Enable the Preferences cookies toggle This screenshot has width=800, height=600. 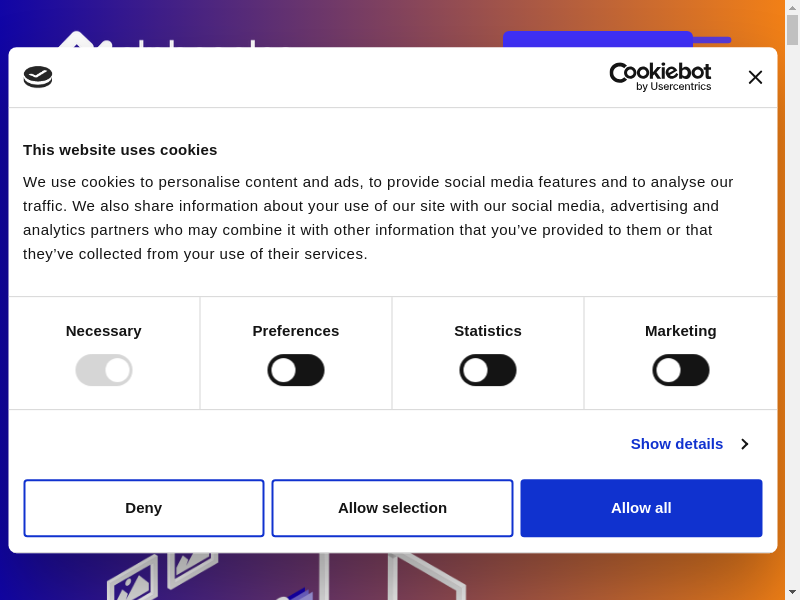pyautogui.click(x=296, y=370)
